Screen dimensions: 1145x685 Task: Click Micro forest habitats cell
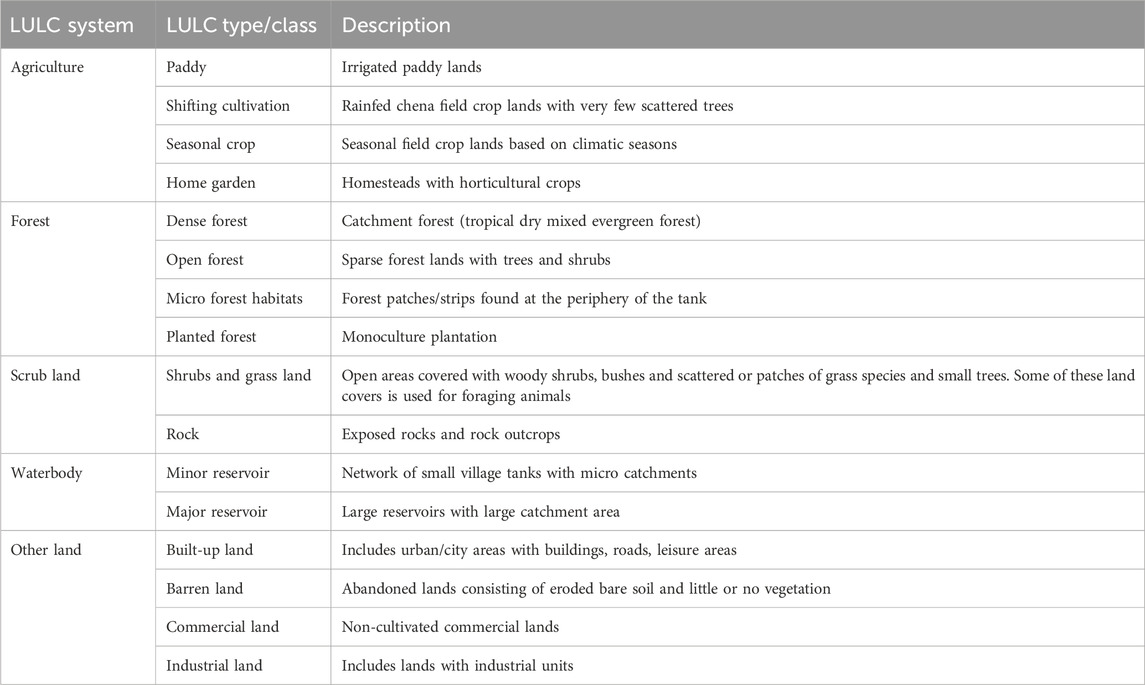(243, 298)
